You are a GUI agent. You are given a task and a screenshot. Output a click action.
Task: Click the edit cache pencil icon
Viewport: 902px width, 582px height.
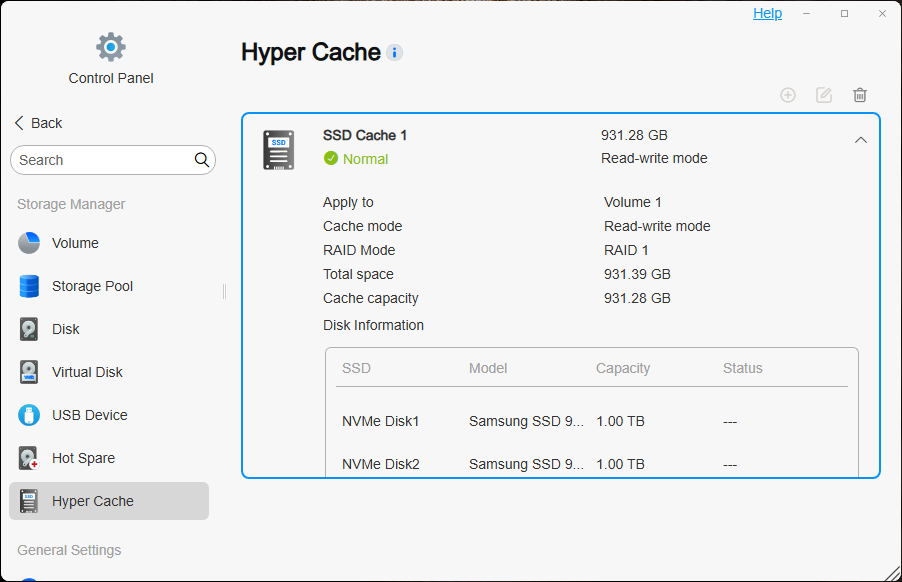(824, 95)
